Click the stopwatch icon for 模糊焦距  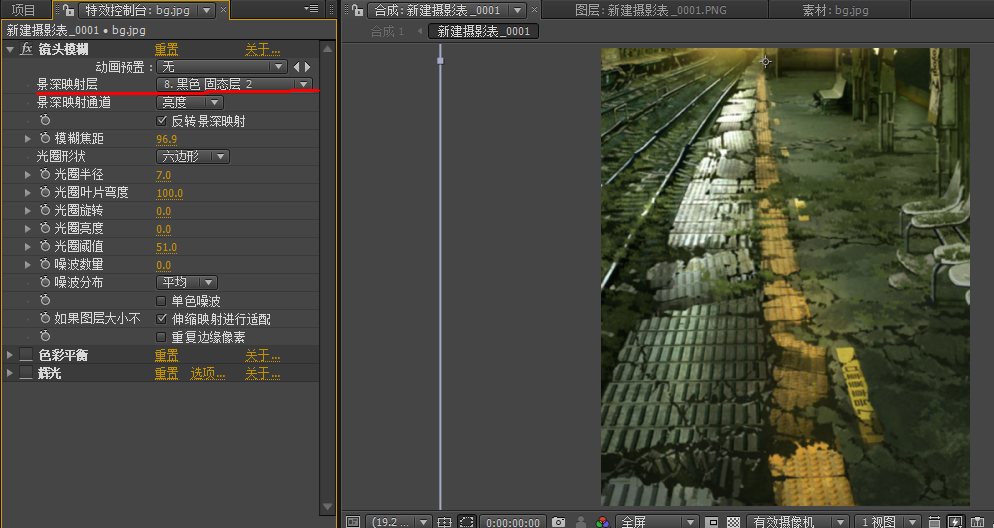pos(45,138)
